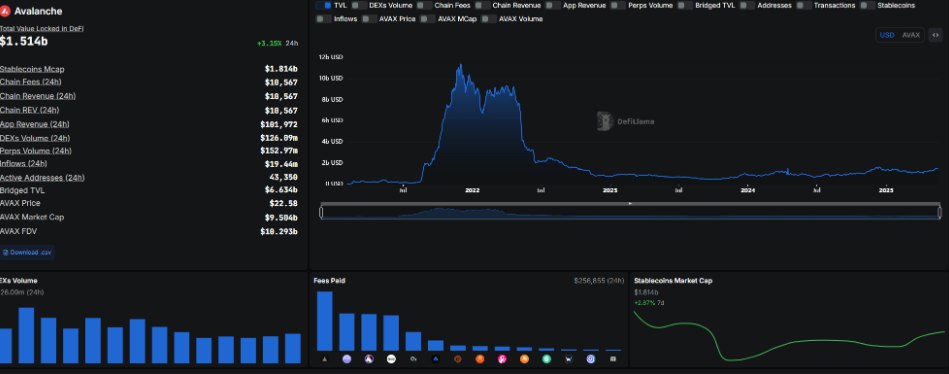Toggle the TVL chart series
949x374 pixels.
coord(323,5)
